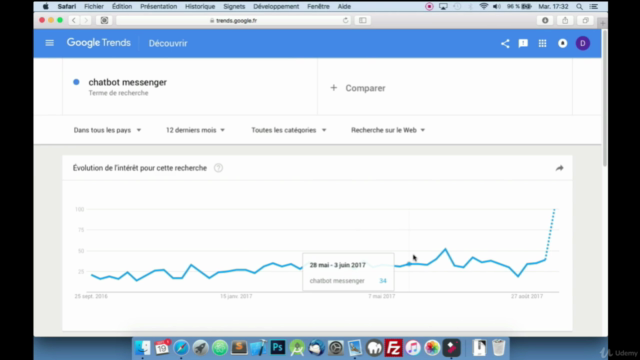Open the Présentation menu
This screenshot has height=360, width=640.
(158, 7)
